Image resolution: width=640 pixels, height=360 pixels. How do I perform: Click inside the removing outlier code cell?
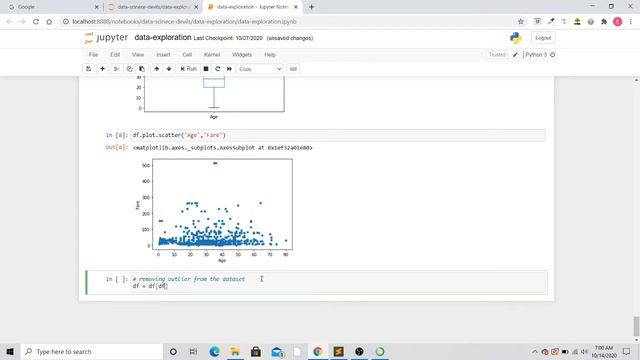(338, 282)
